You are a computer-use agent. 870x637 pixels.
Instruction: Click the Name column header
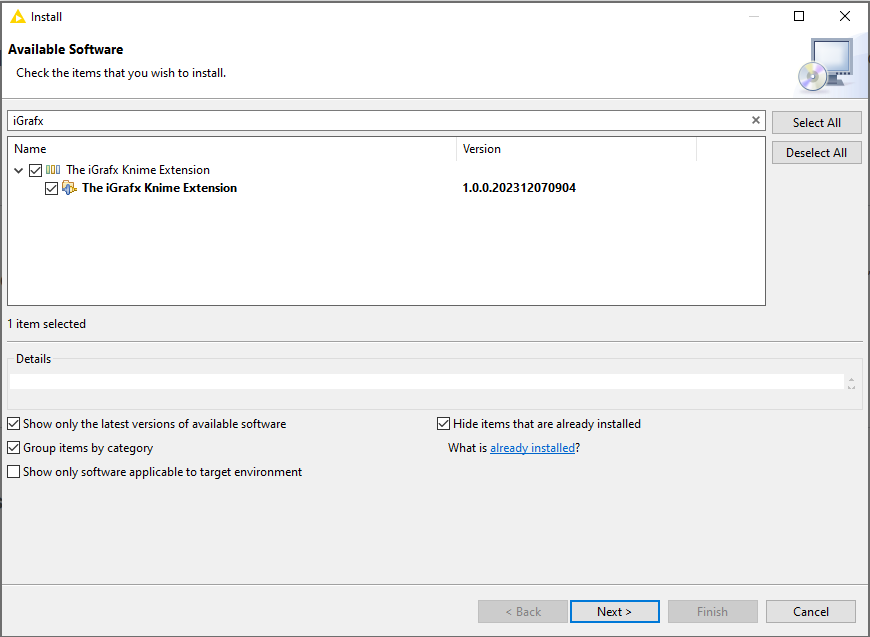click(30, 148)
